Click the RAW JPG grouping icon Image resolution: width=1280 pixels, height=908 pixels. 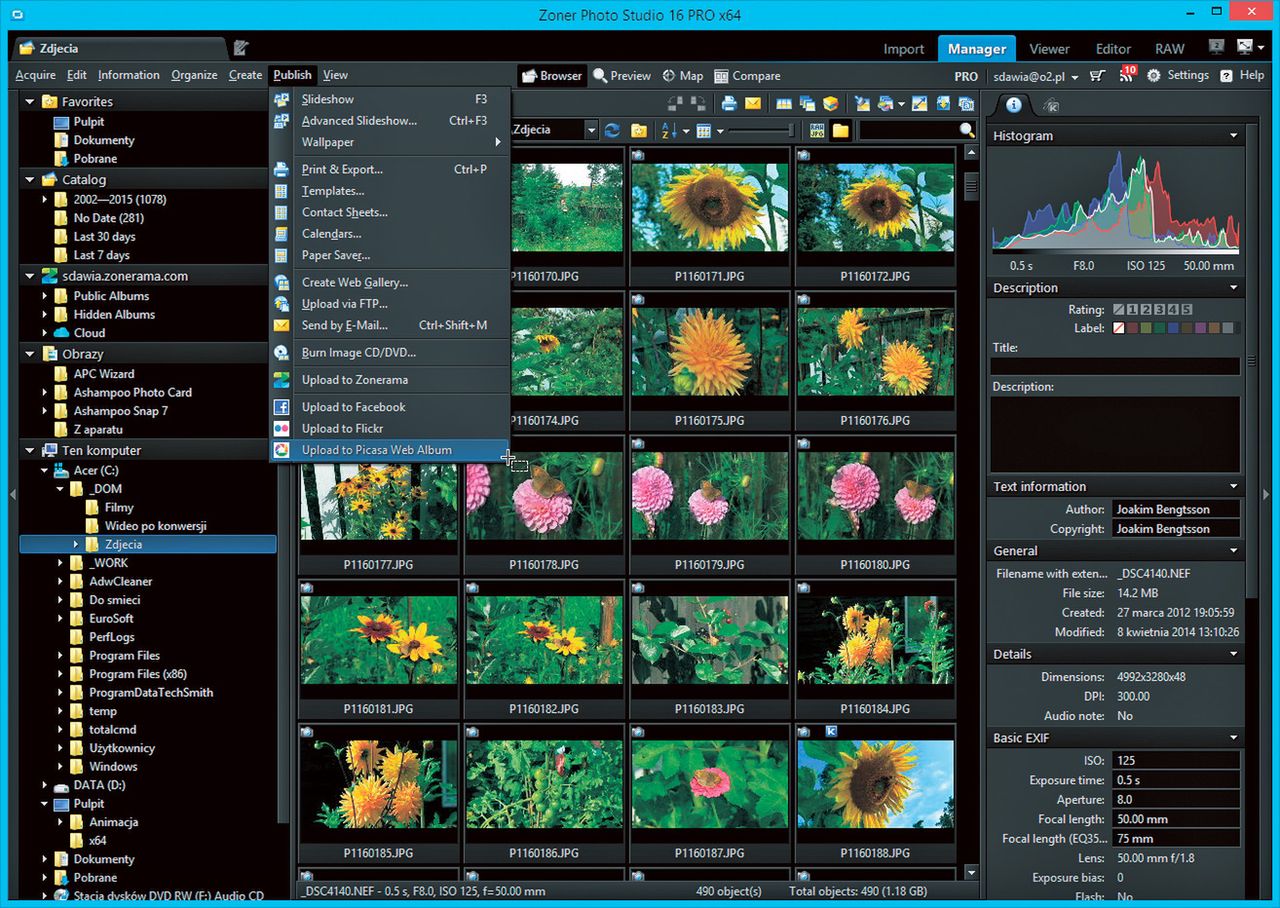817,130
